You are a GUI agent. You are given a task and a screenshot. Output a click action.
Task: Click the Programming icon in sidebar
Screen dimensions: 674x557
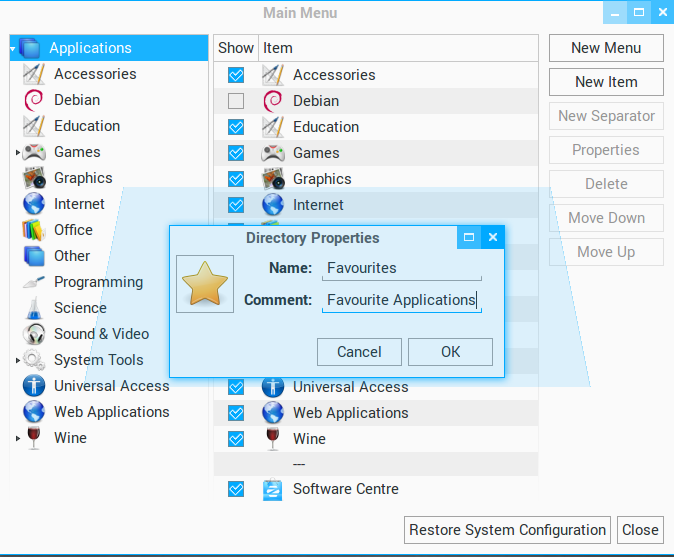(34, 282)
